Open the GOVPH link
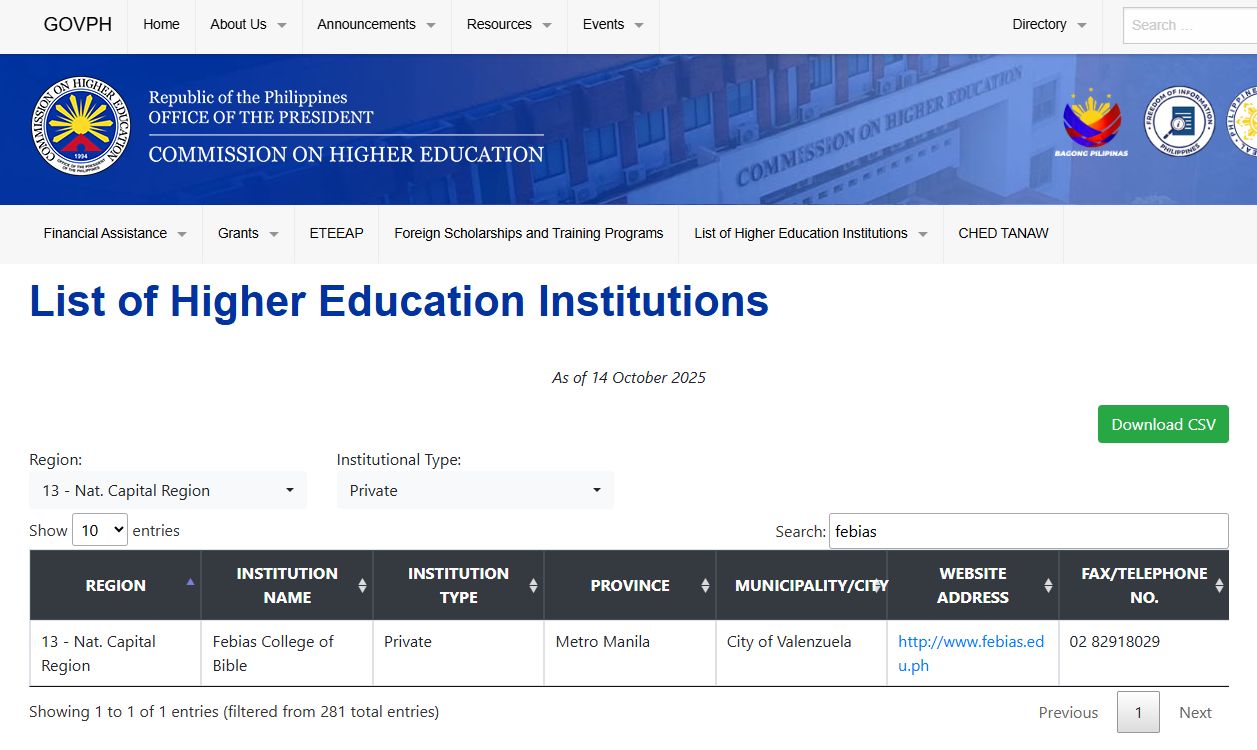Image resolution: width=1257 pixels, height=750 pixels. click(x=78, y=24)
